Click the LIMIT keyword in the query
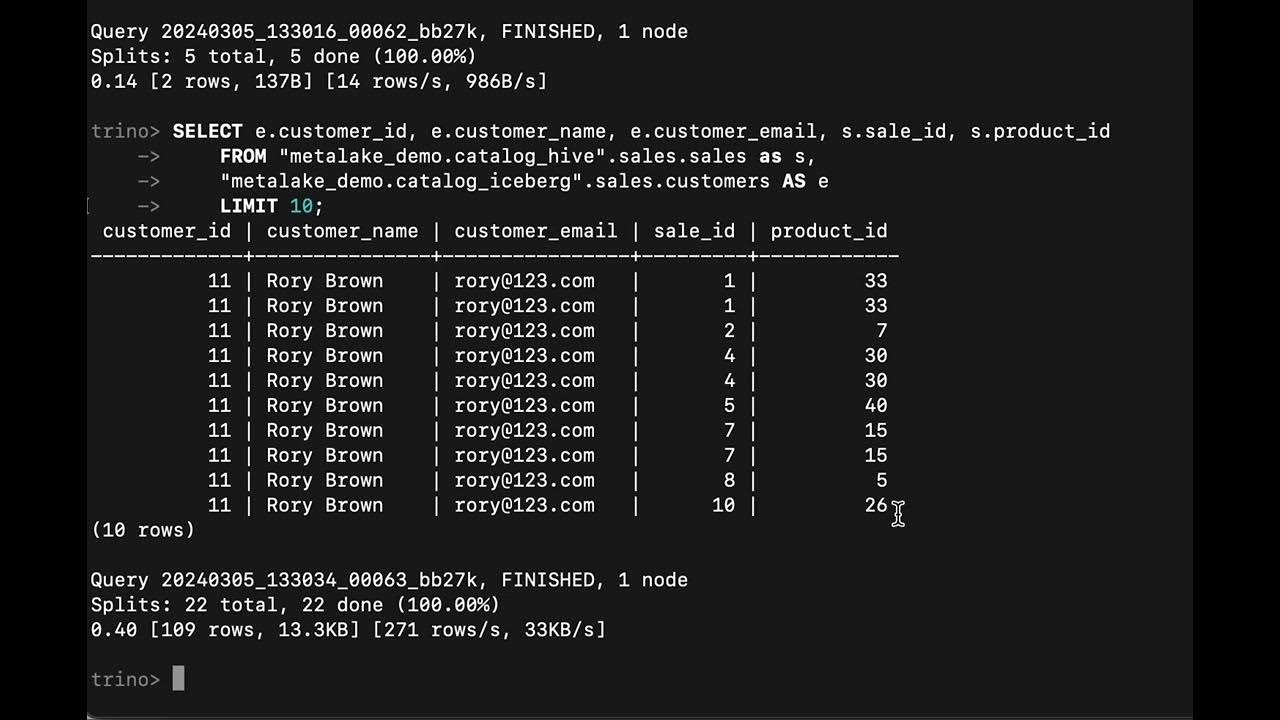 point(249,206)
